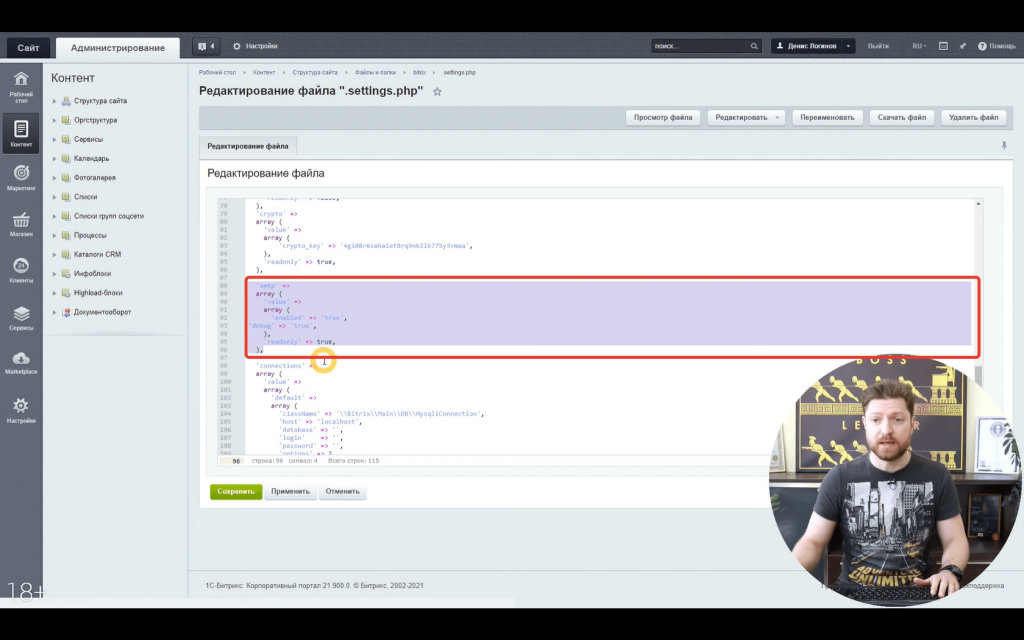Switch to the Сайт tab

[28, 48]
